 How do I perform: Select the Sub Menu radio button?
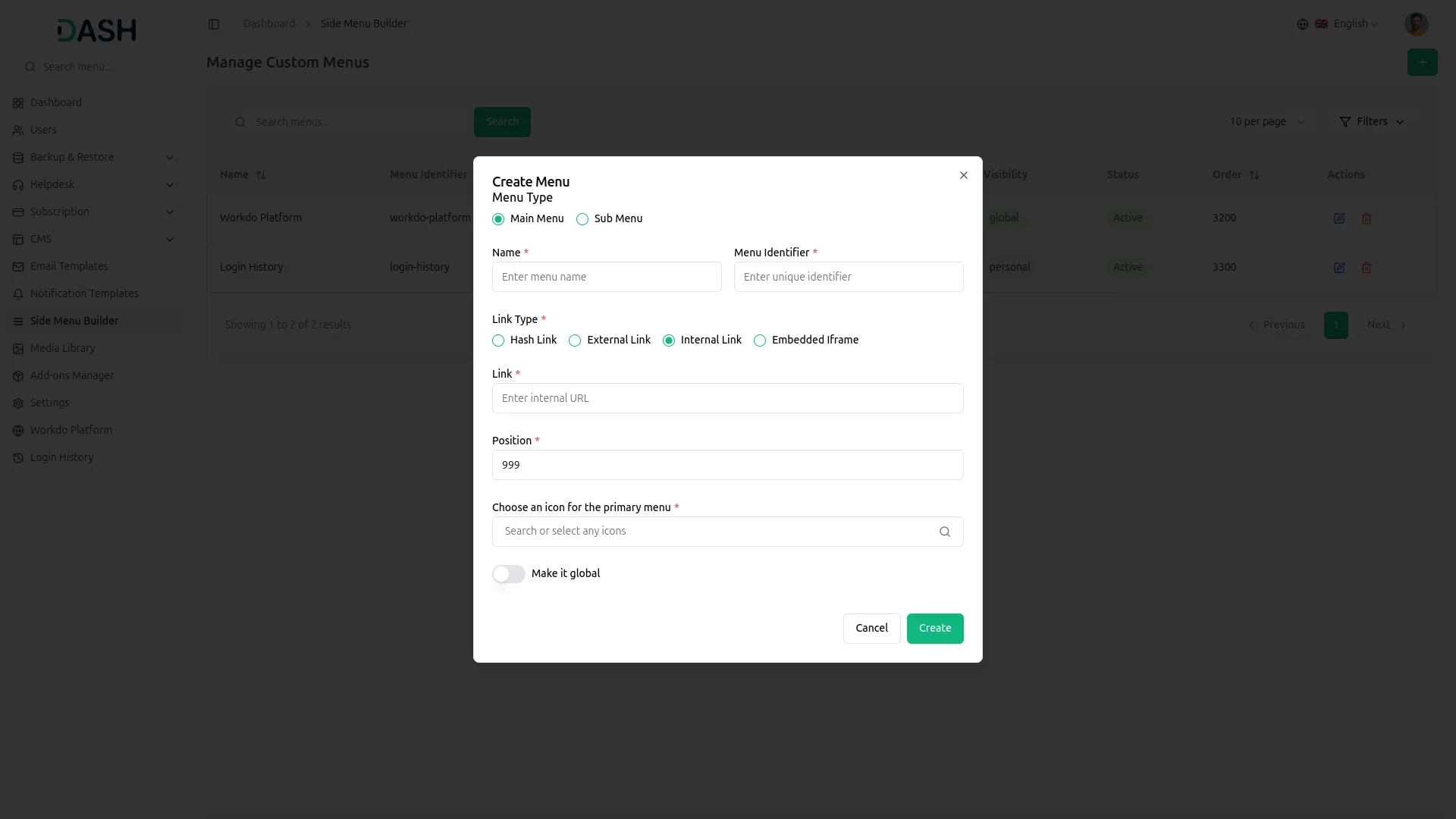tap(582, 218)
